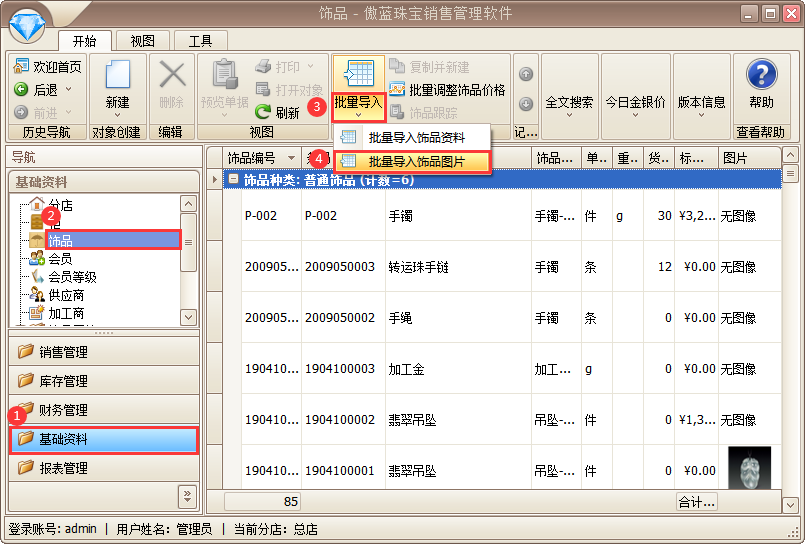The image size is (805, 544).
Task: Open dropdown arrow next to 后退
Action: (68, 89)
